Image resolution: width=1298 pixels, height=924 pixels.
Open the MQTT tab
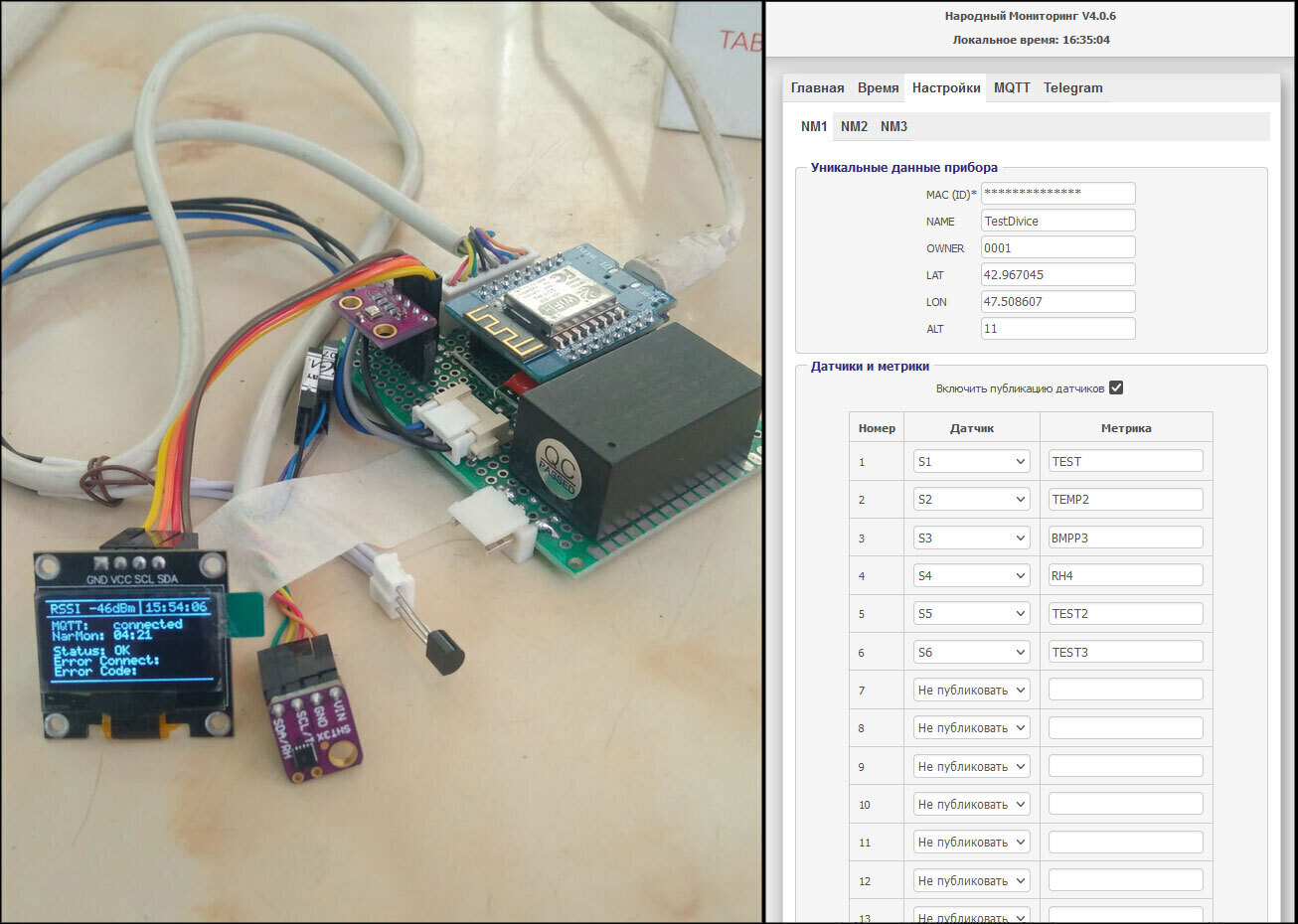[x=1012, y=87]
